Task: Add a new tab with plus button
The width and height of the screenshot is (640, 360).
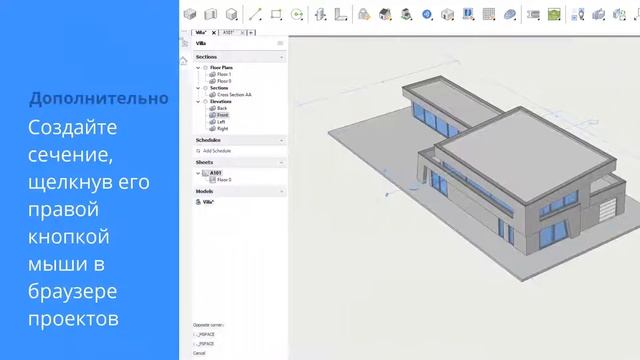Action: pyautogui.click(x=251, y=33)
